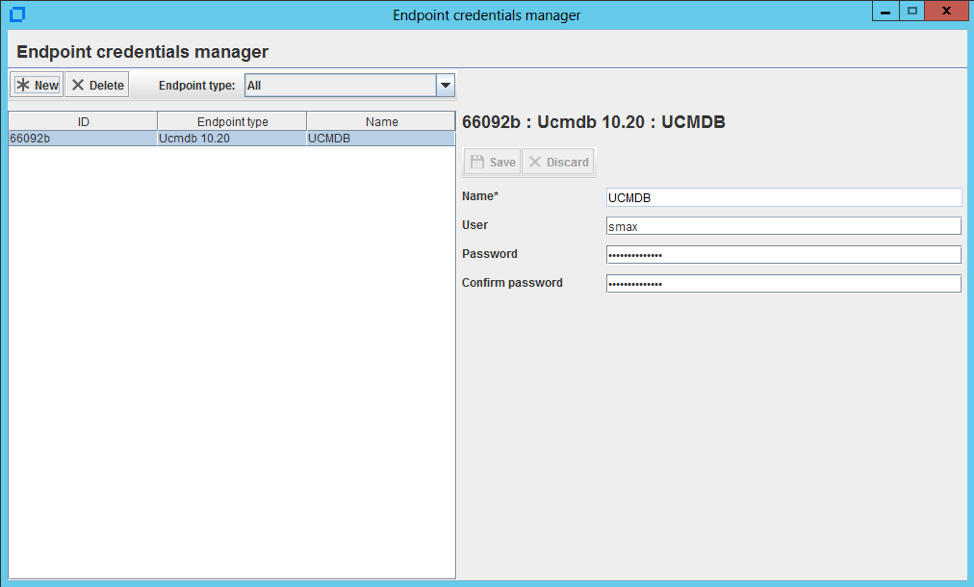
Task: Click the dropdown arrow icon beside All
Action: coord(445,85)
